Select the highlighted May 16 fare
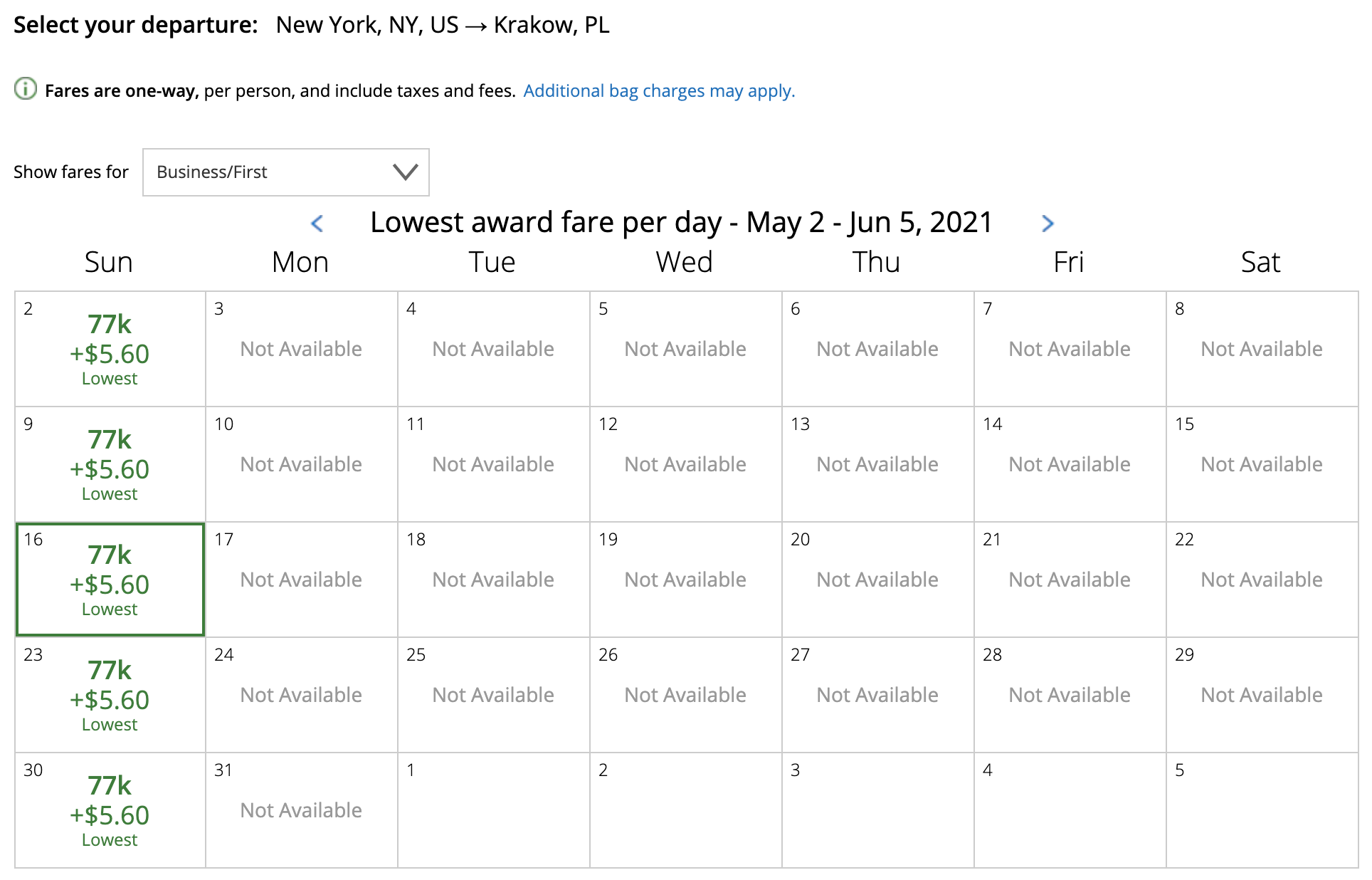The image size is (1372, 880). 110,580
